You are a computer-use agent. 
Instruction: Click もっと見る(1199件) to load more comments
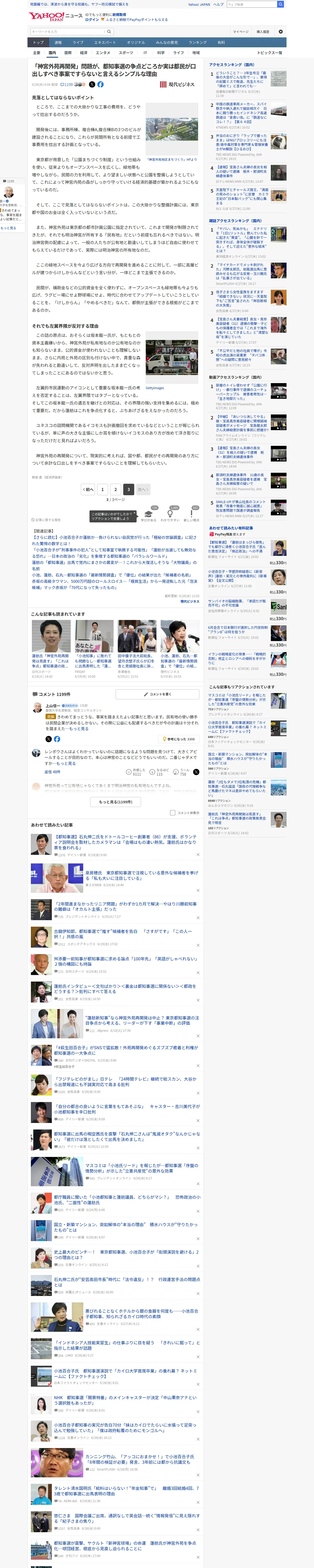116,802
